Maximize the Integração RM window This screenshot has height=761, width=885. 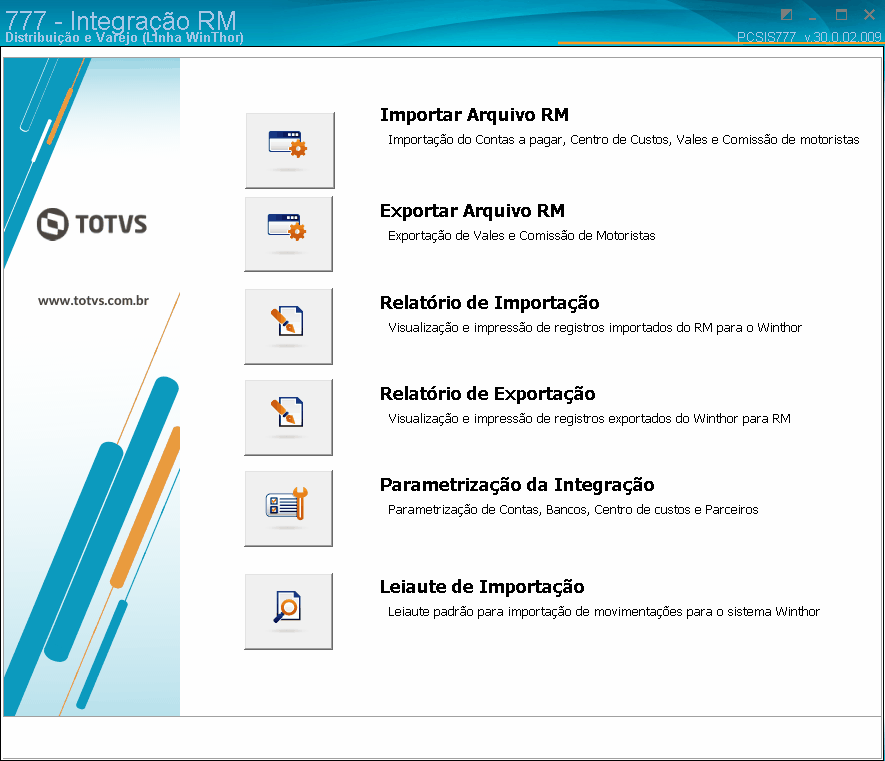point(841,15)
